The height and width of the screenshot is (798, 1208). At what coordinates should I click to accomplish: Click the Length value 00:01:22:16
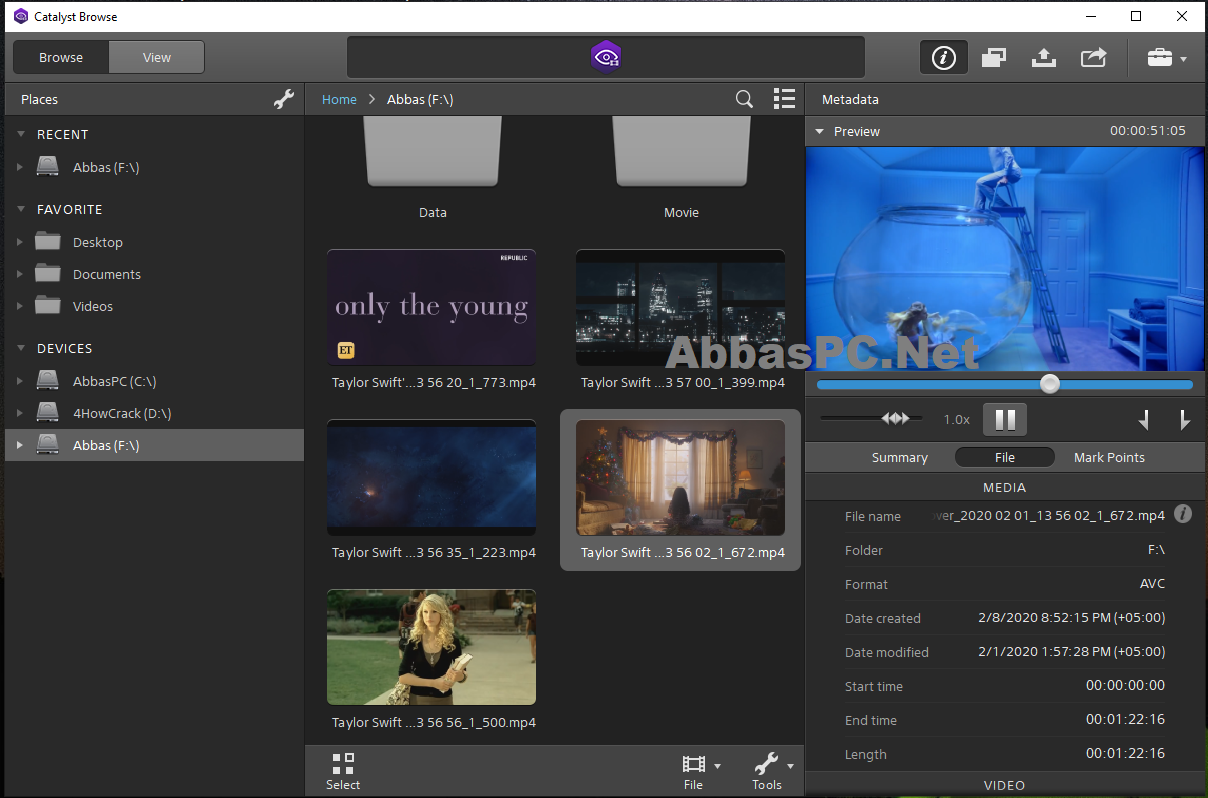pos(1125,754)
